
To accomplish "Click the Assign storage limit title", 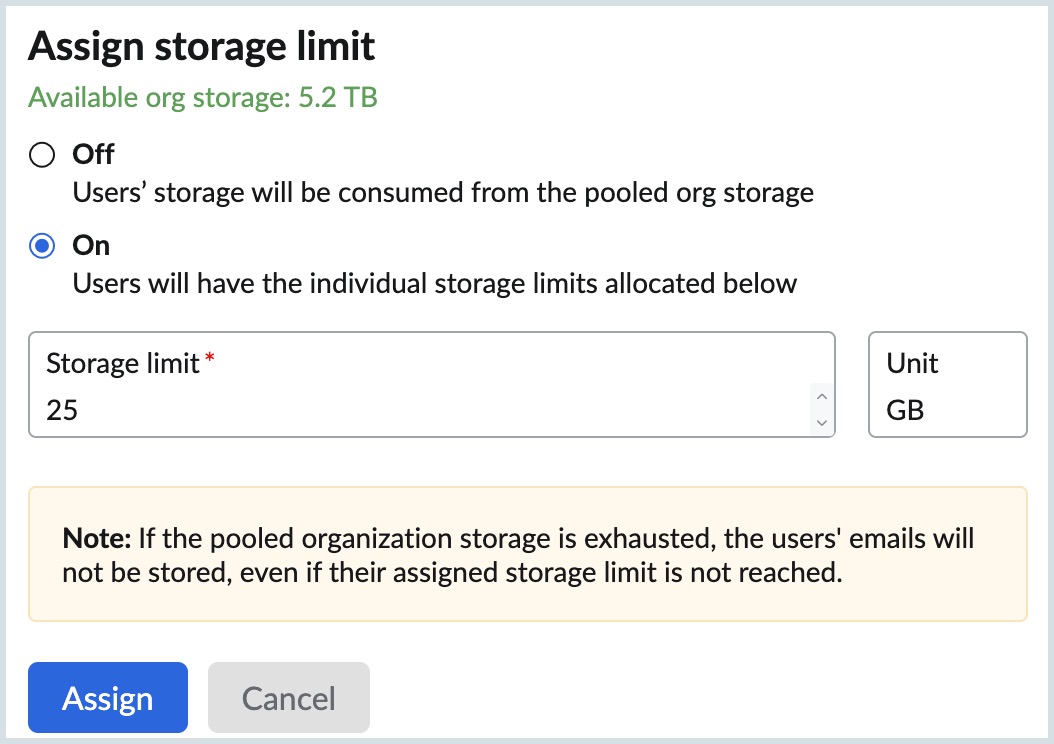I will pyautogui.click(x=202, y=45).
